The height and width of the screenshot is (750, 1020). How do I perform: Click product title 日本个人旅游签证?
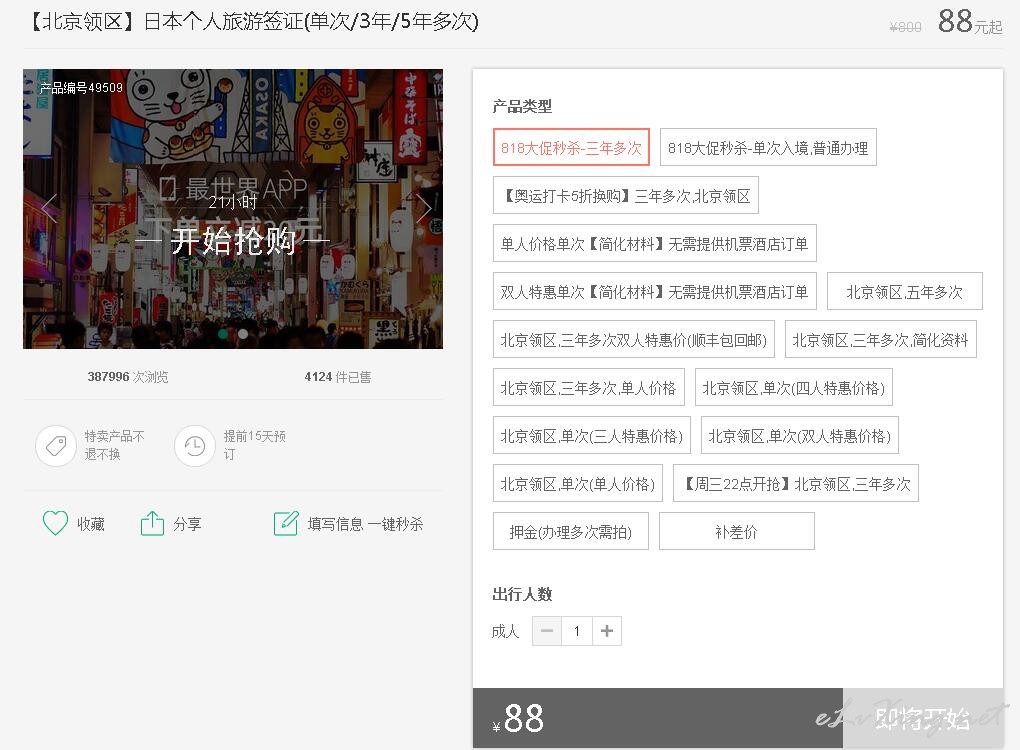click(x=256, y=21)
